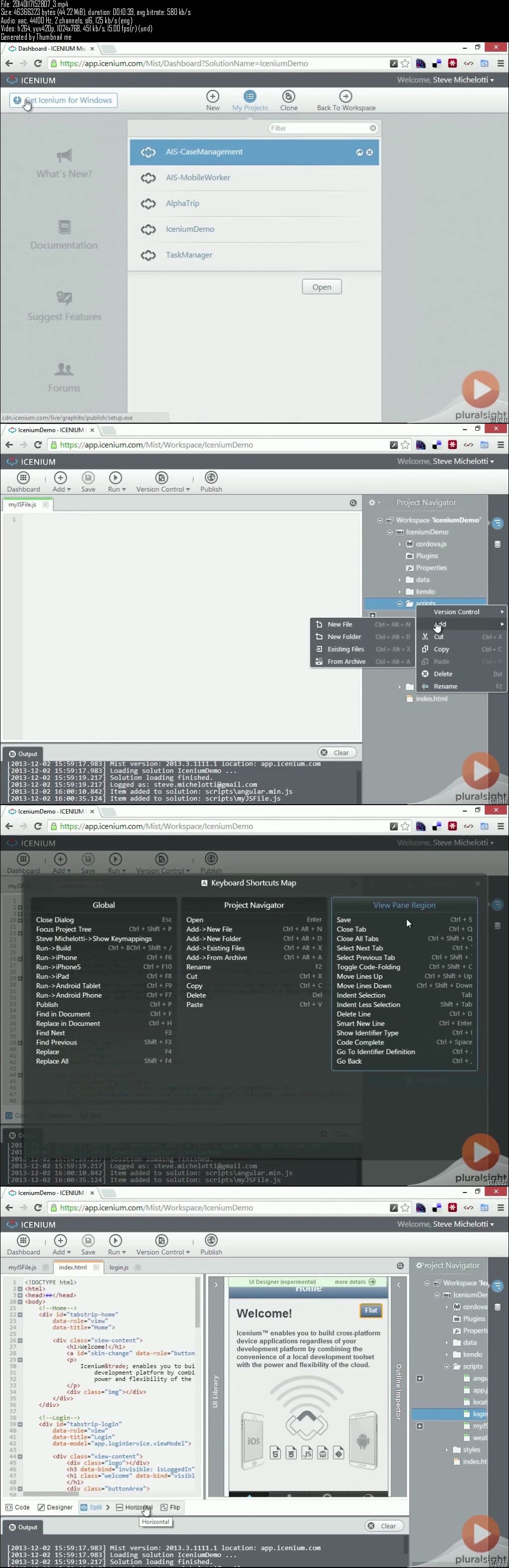Open the Run dropdown in the toolbar above the split view
This screenshot has width=509, height=1568.
pyautogui.click(x=116, y=1245)
